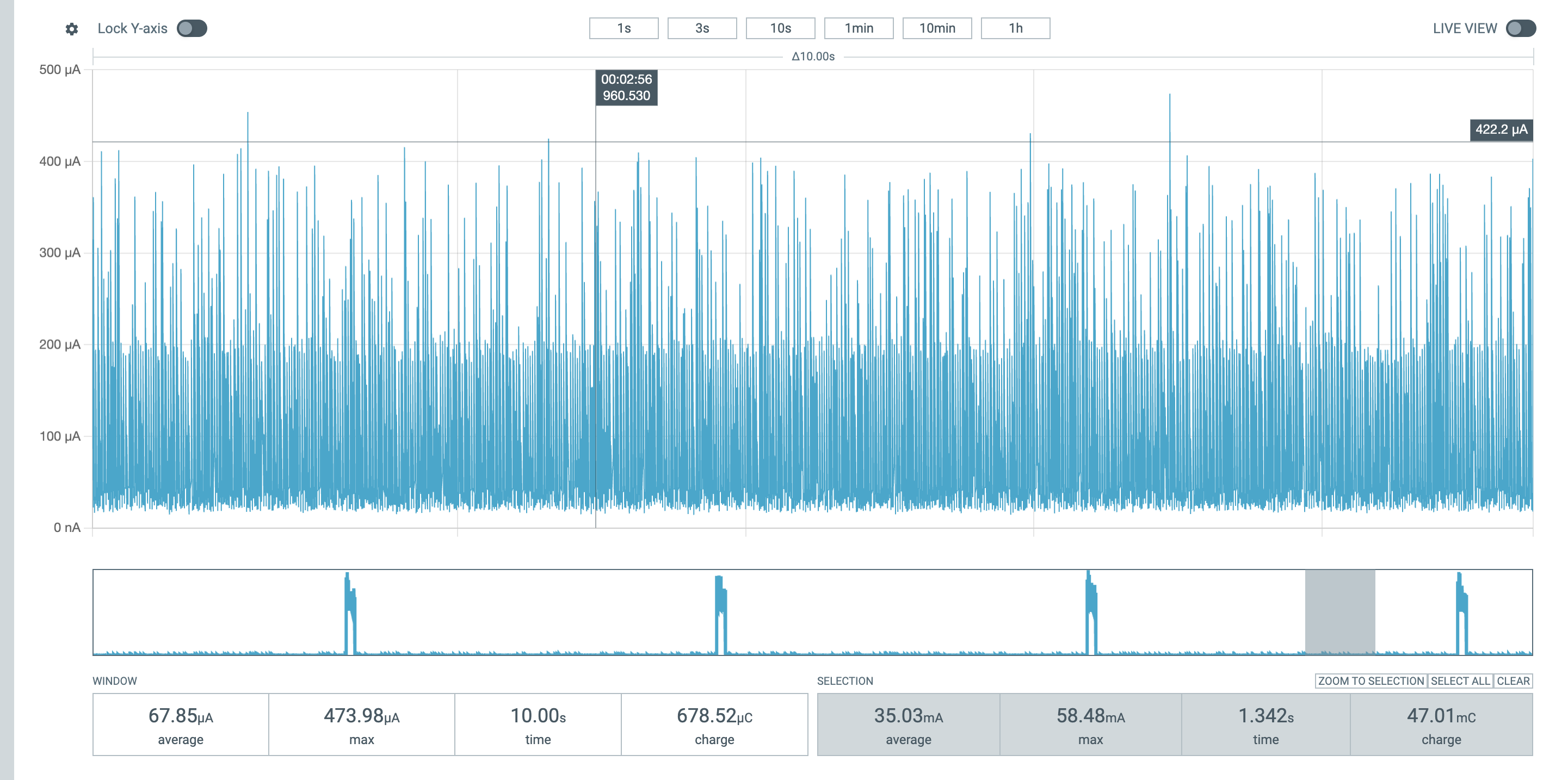Click the WINDOW average value 67.85µA

tap(180, 716)
